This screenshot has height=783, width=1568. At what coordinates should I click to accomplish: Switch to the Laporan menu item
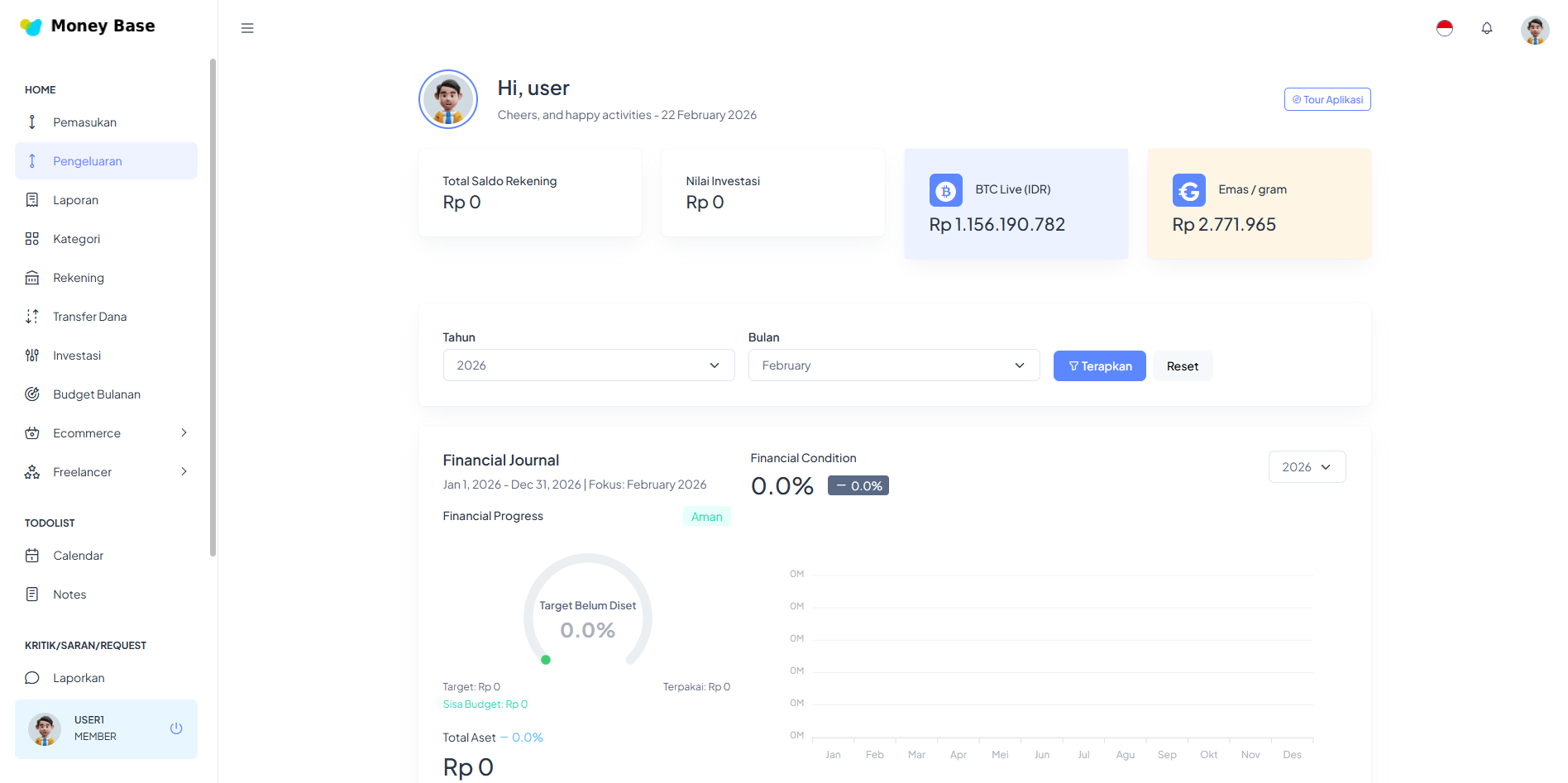pyautogui.click(x=76, y=199)
